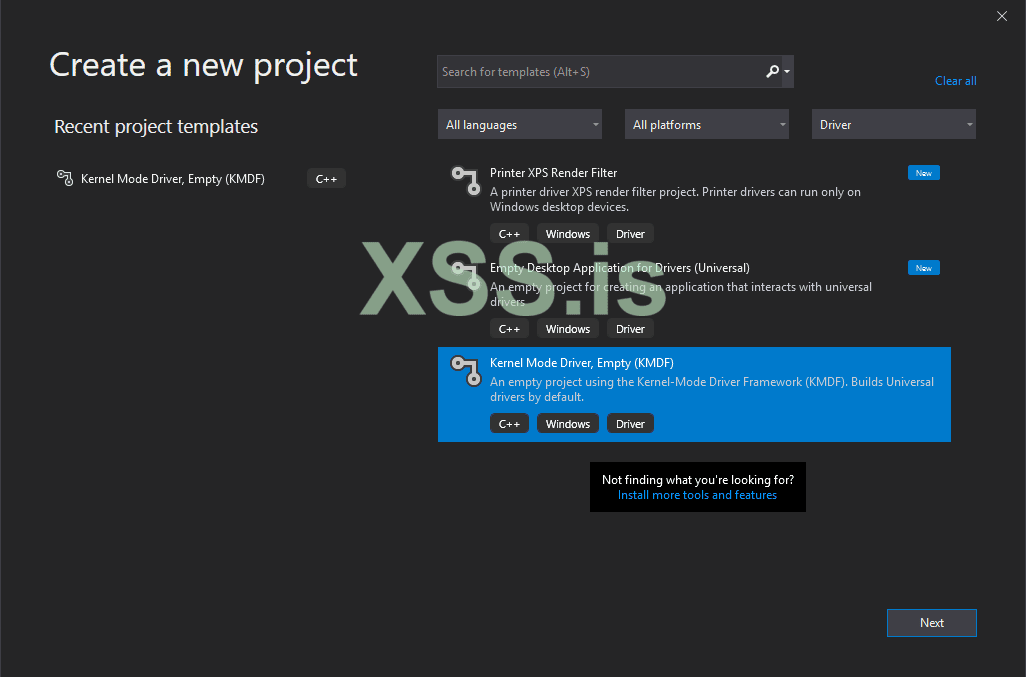Click the Printer XPS Render Filter description text
The image size is (1026, 677).
tap(675, 199)
